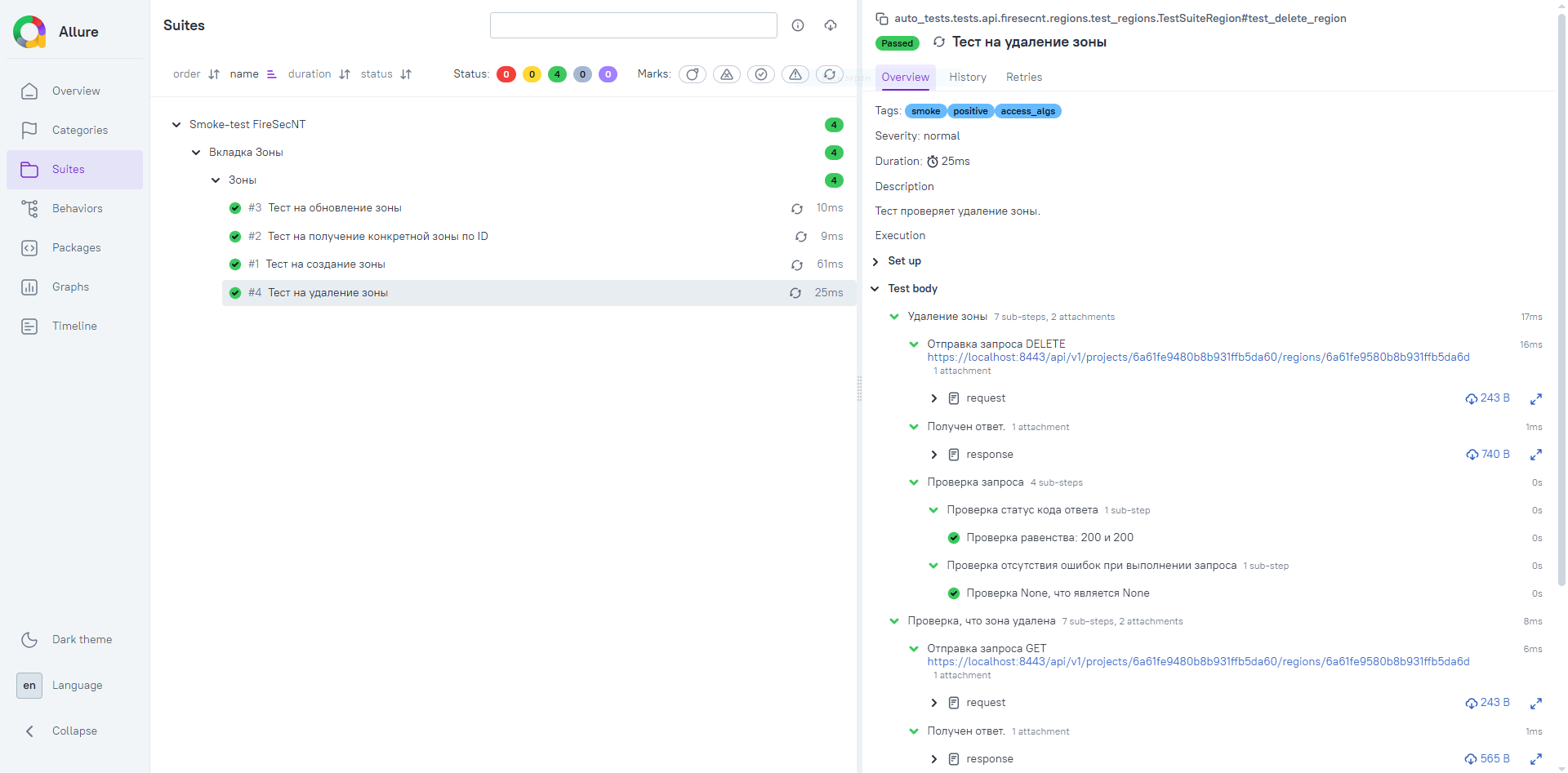Viewport: 1568px width, 773px height.
Task: Select test #3 Тест на обновление зоны
Action: point(539,208)
